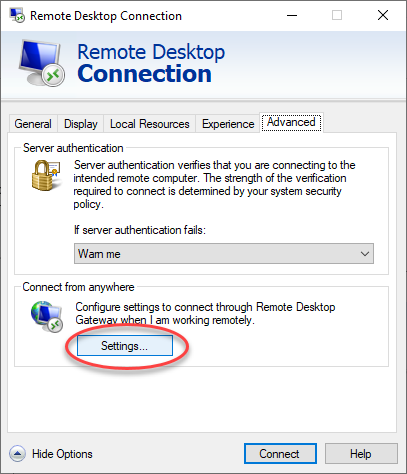Open the Display tab
Viewport: 407px width, 474px height.
click(81, 124)
